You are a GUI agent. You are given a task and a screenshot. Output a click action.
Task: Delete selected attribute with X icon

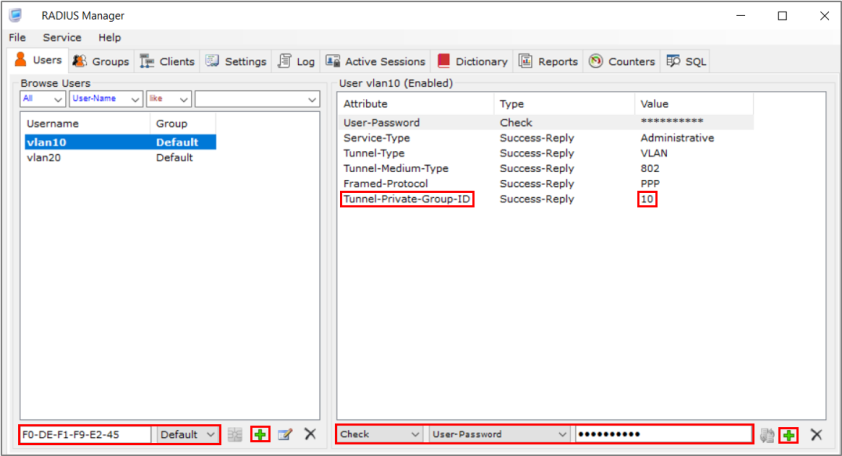(816, 435)
